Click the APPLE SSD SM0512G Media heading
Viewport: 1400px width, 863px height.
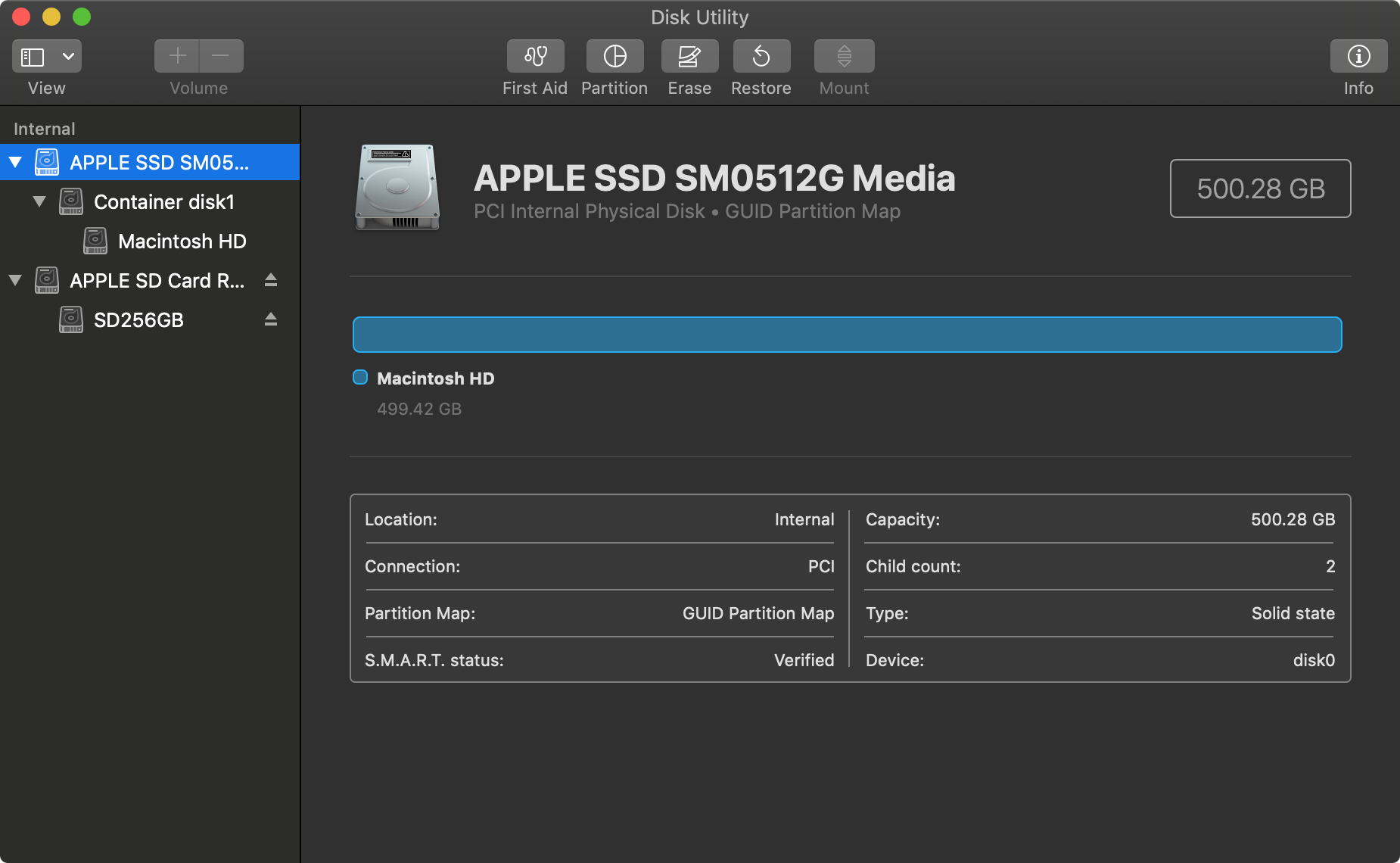[714, 179]
